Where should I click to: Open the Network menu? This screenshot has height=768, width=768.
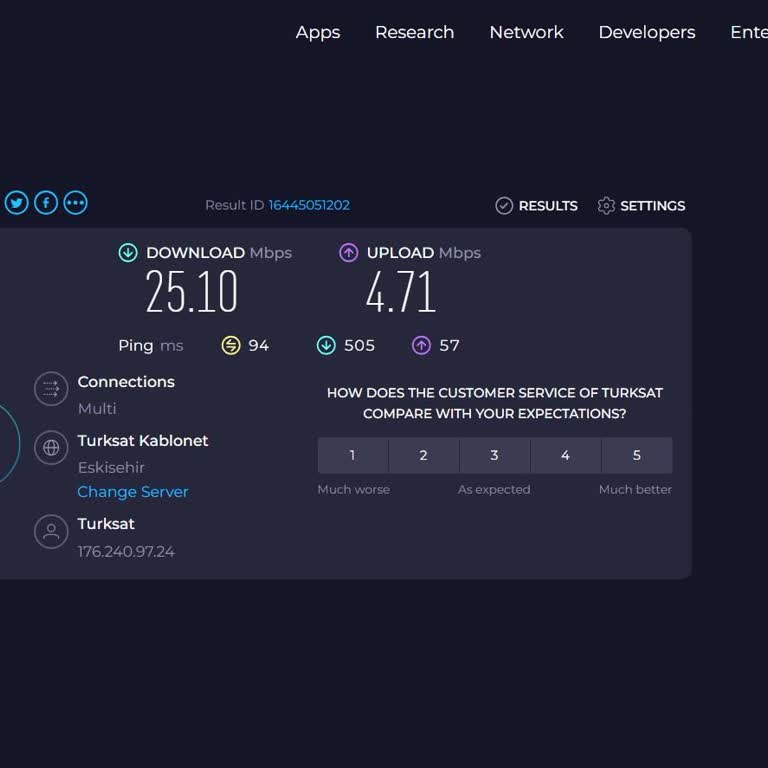point(527,32)
